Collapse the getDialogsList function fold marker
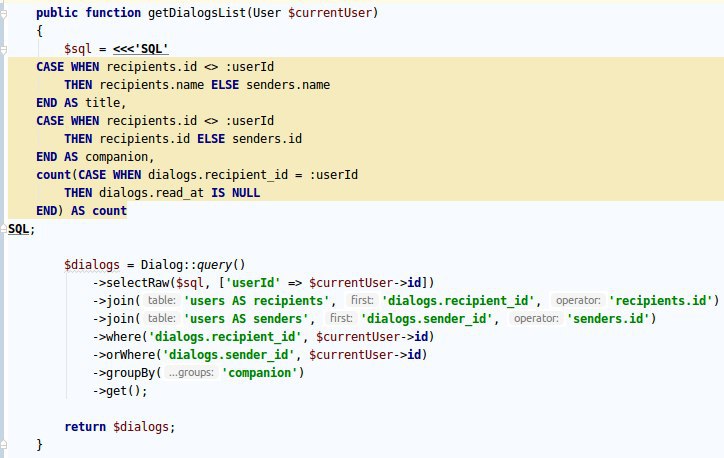724x458 pixels. pyautogui.click(x=3, y=14)
